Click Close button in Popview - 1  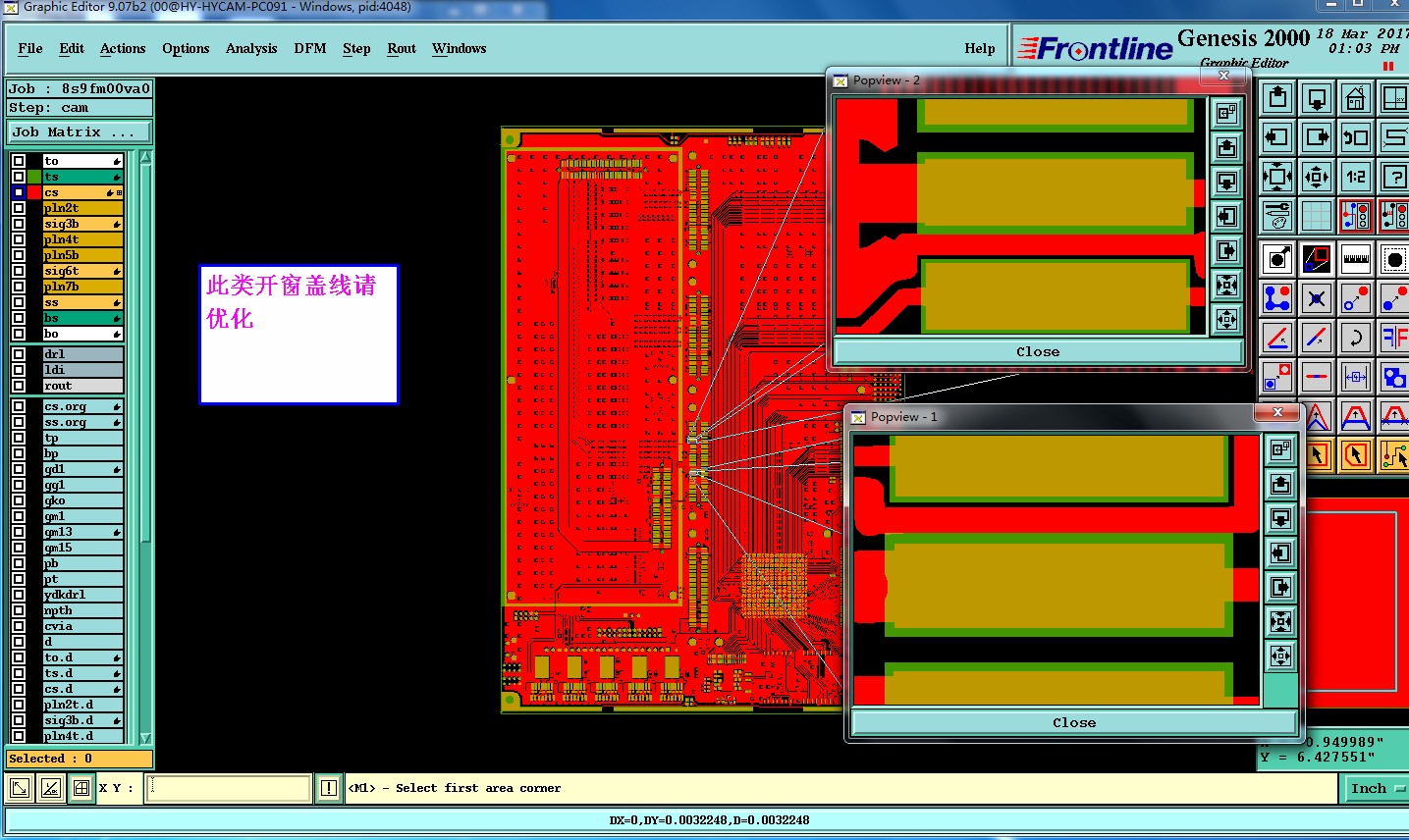point(1074,722)
